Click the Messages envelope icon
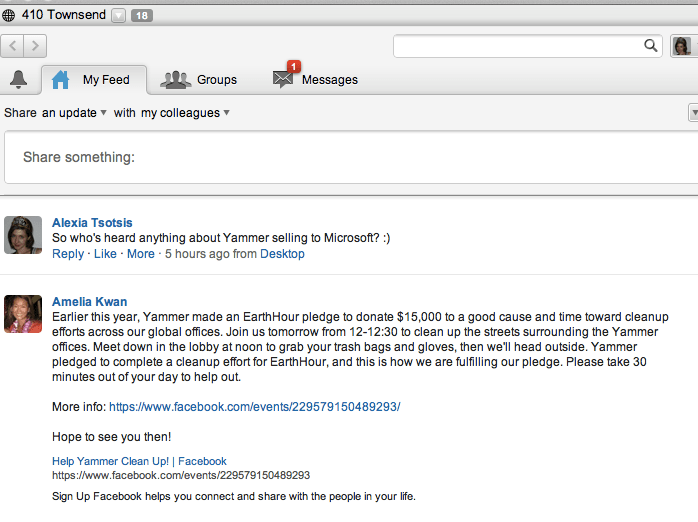 (x=284, y=80)
